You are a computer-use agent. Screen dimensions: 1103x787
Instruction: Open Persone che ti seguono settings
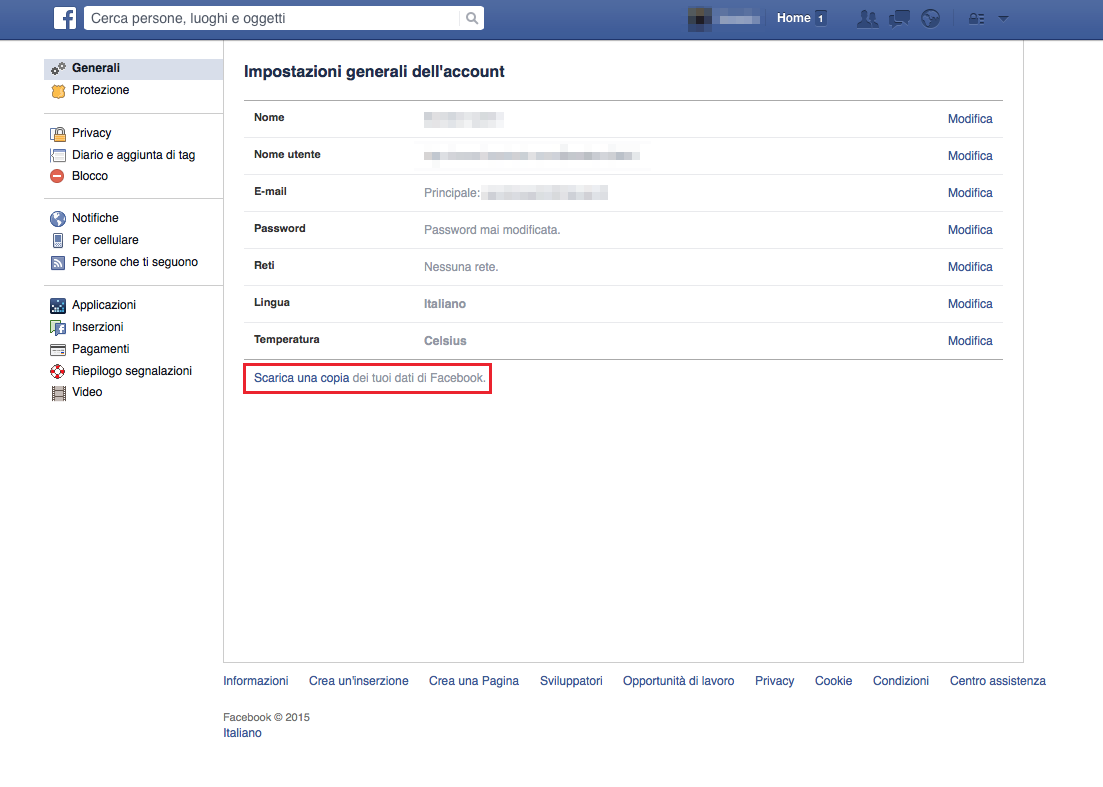coord(135,262)
